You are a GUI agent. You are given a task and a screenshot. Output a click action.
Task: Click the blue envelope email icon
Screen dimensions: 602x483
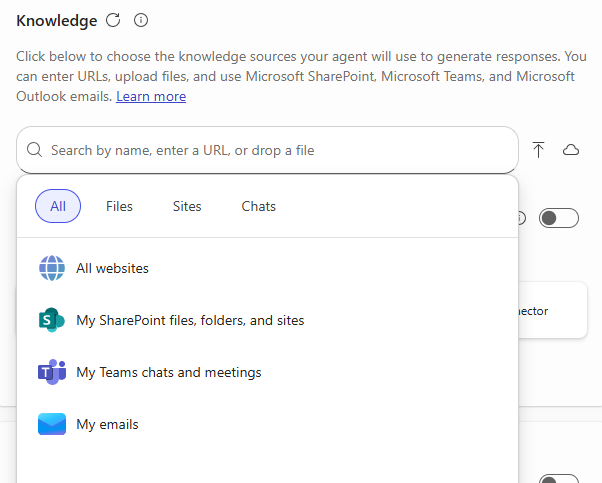(x=51, y=424)
